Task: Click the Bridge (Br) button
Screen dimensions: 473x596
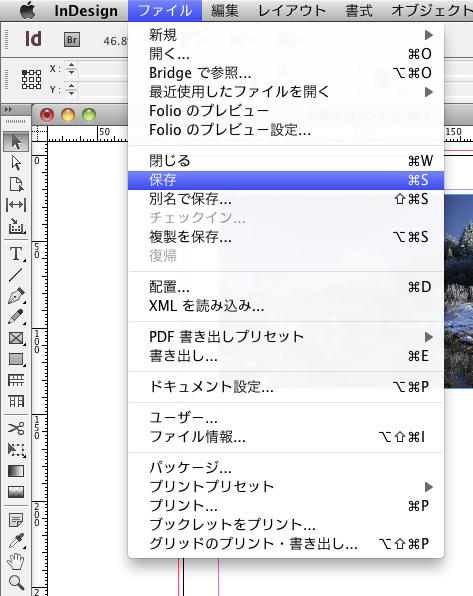Action: (72, 40)
